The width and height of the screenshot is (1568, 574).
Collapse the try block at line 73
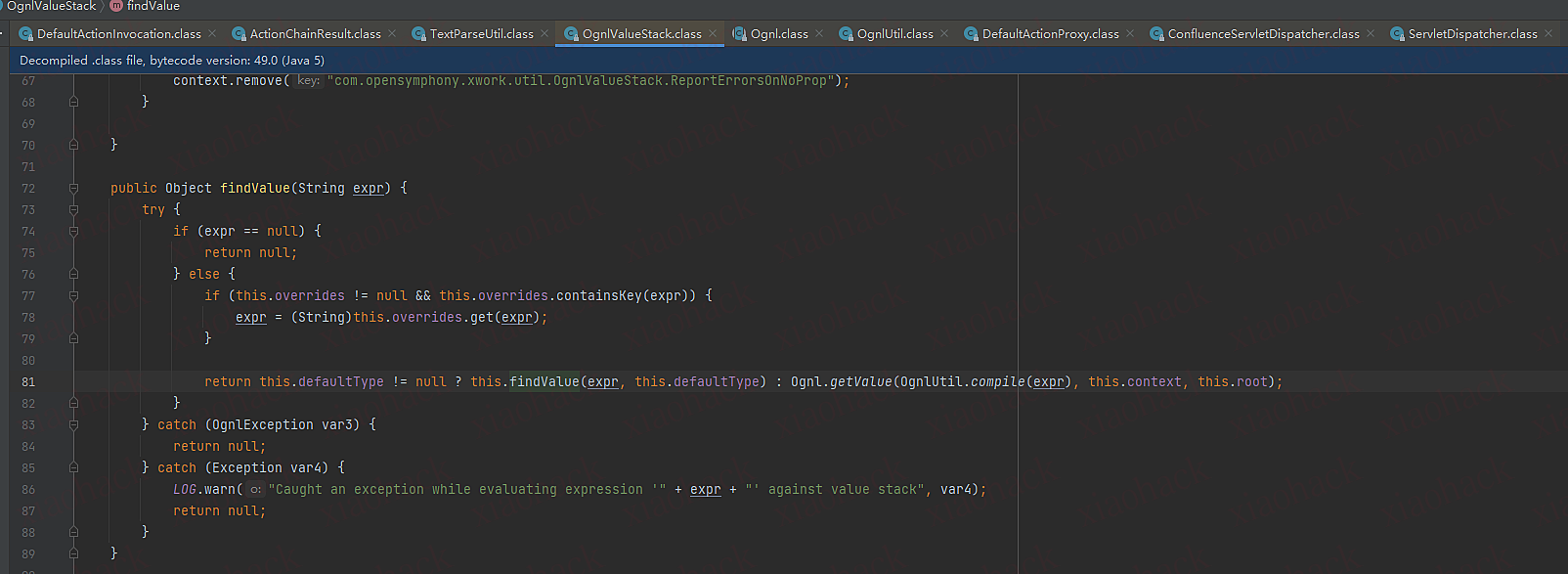click(73, 209)
